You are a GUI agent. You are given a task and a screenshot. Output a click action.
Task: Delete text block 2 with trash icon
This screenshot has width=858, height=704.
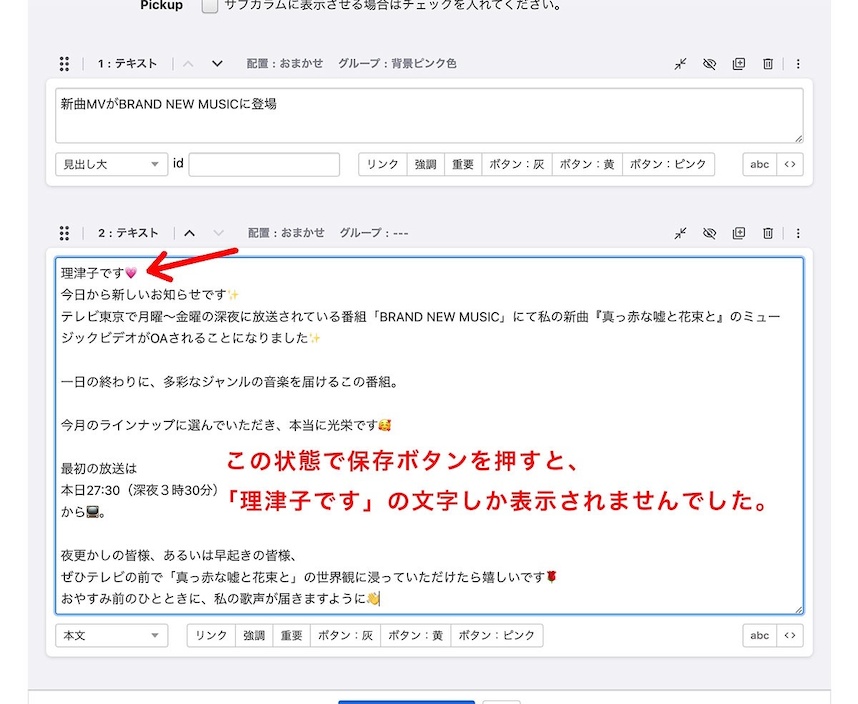[x=768, y=233]
